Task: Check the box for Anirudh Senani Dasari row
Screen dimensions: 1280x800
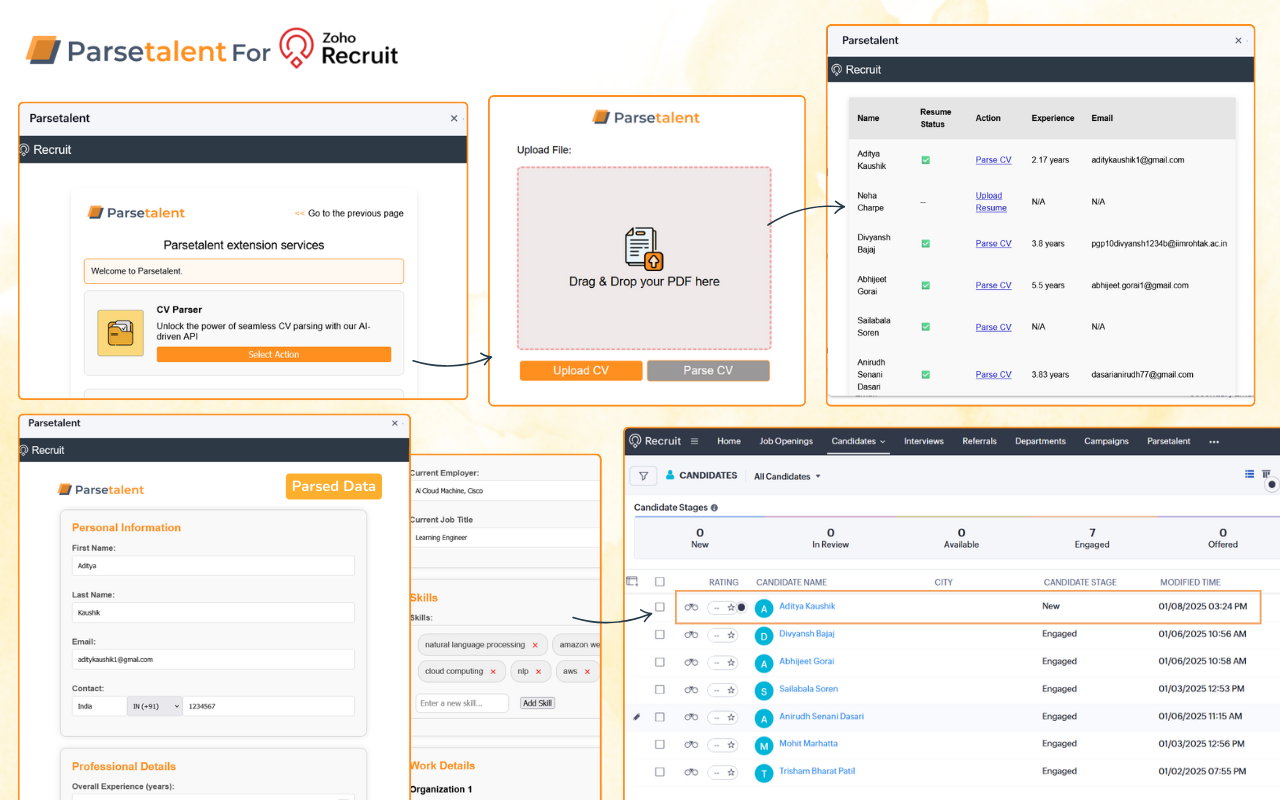Action: (x=659, y=717)
